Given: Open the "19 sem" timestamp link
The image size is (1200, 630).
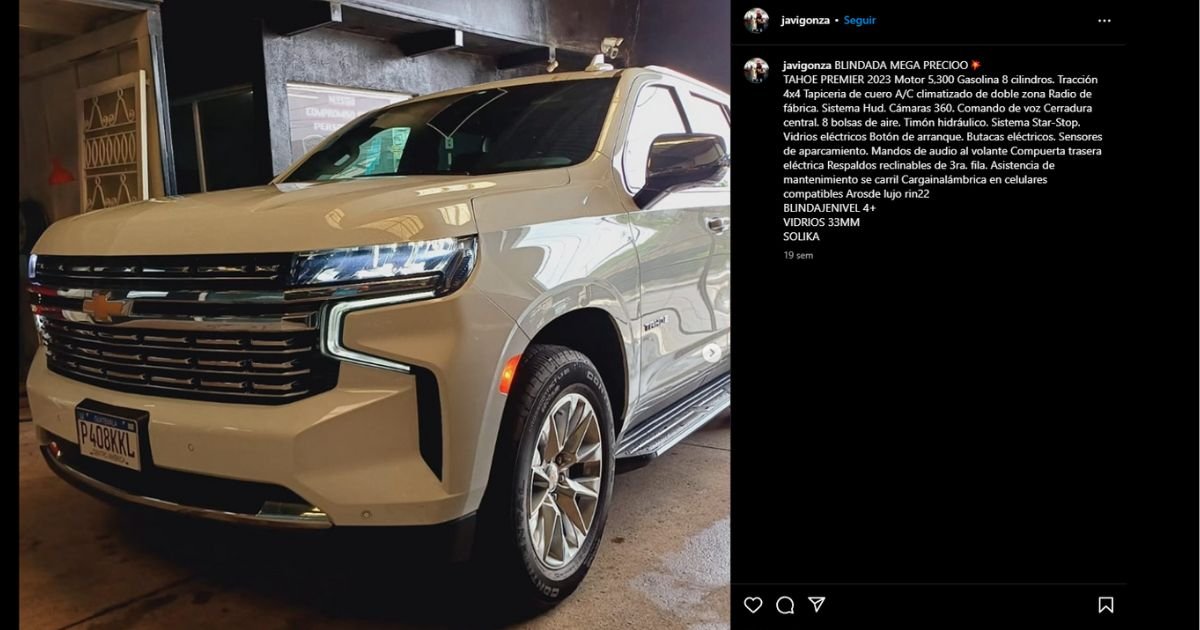Looking at the screenshot, I should pyautogui.click(x=798, y=255).
